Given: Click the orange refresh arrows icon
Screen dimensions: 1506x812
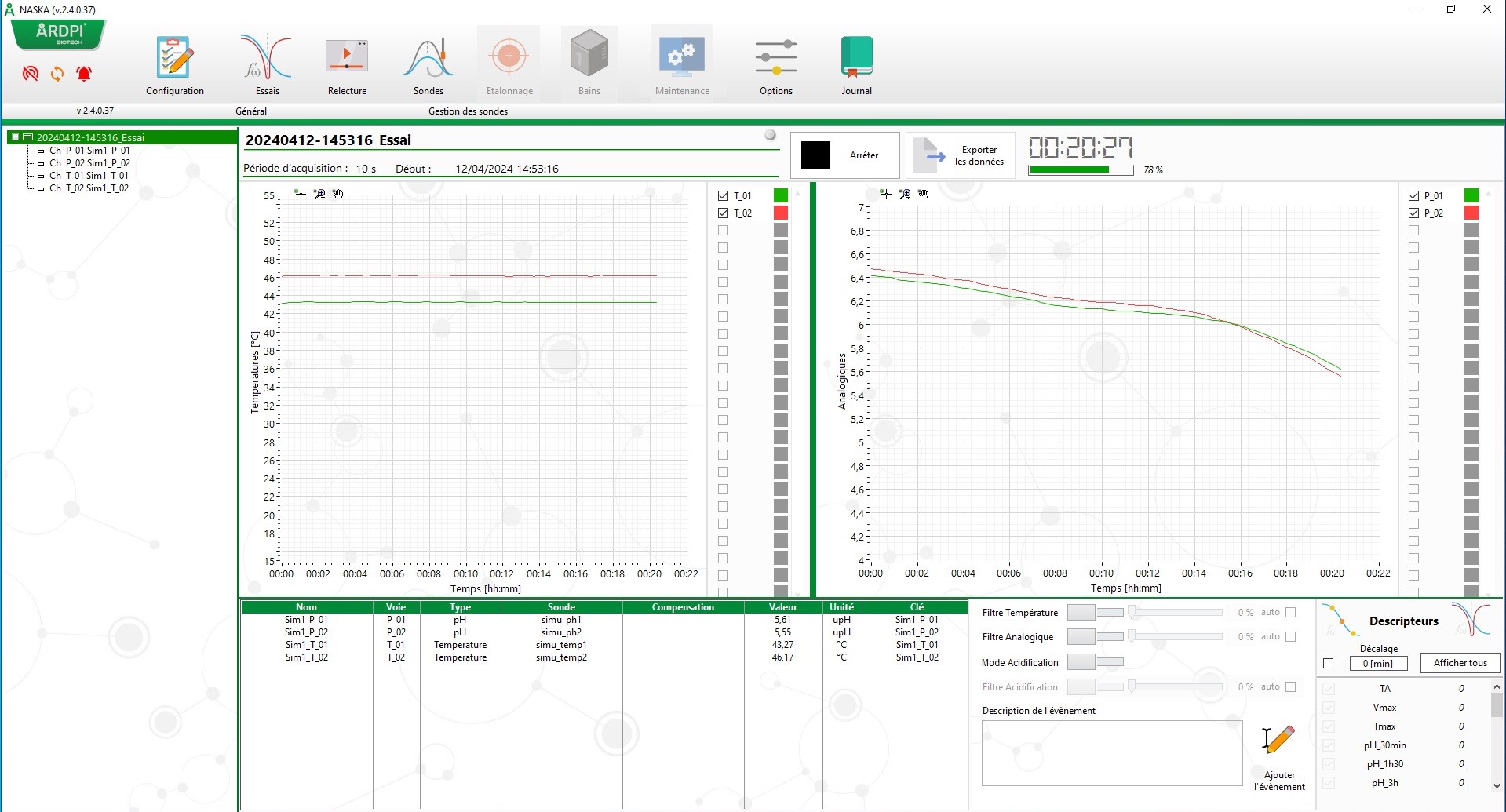Looking at the screenshot, I should (57, 74).
